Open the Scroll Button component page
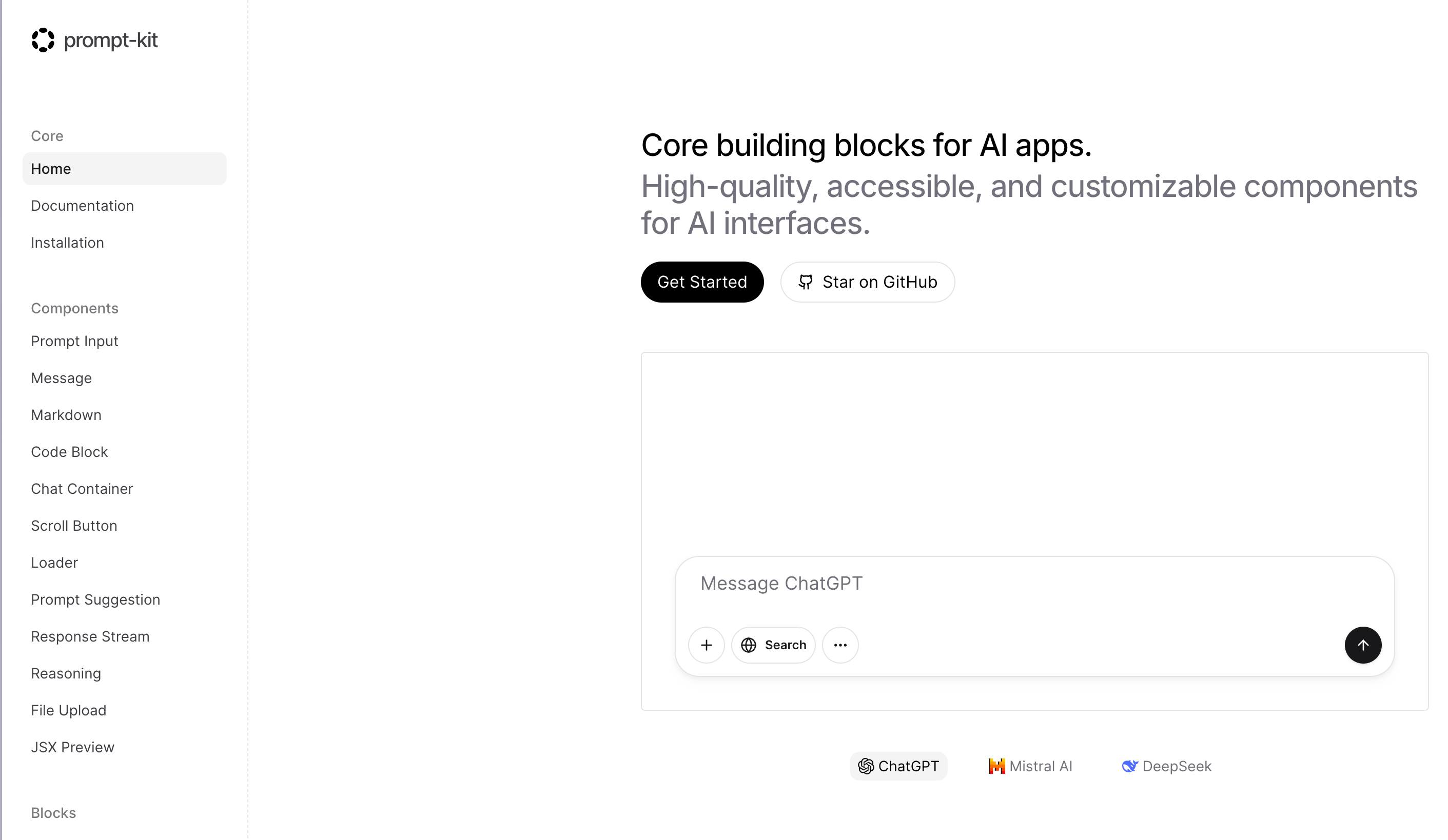Image resolution: width=1448 pixels, height=840 pixels. pyautogui.click(x=73, y=525)
